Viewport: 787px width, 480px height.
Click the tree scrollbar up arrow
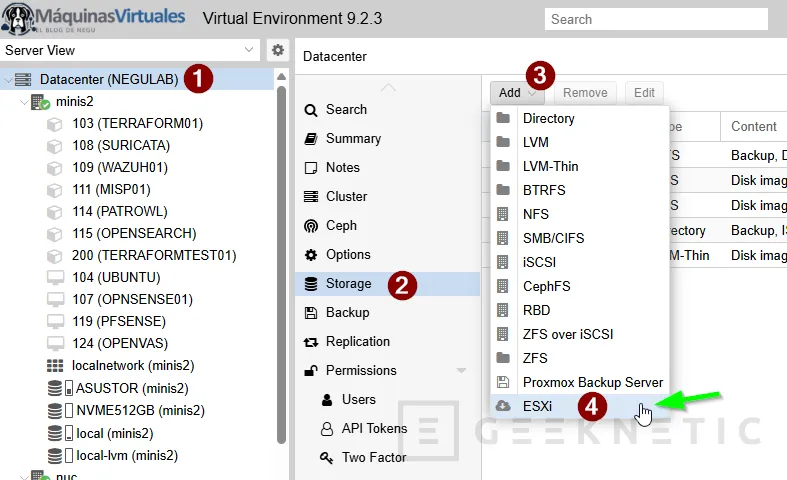[x=281, y=77]
